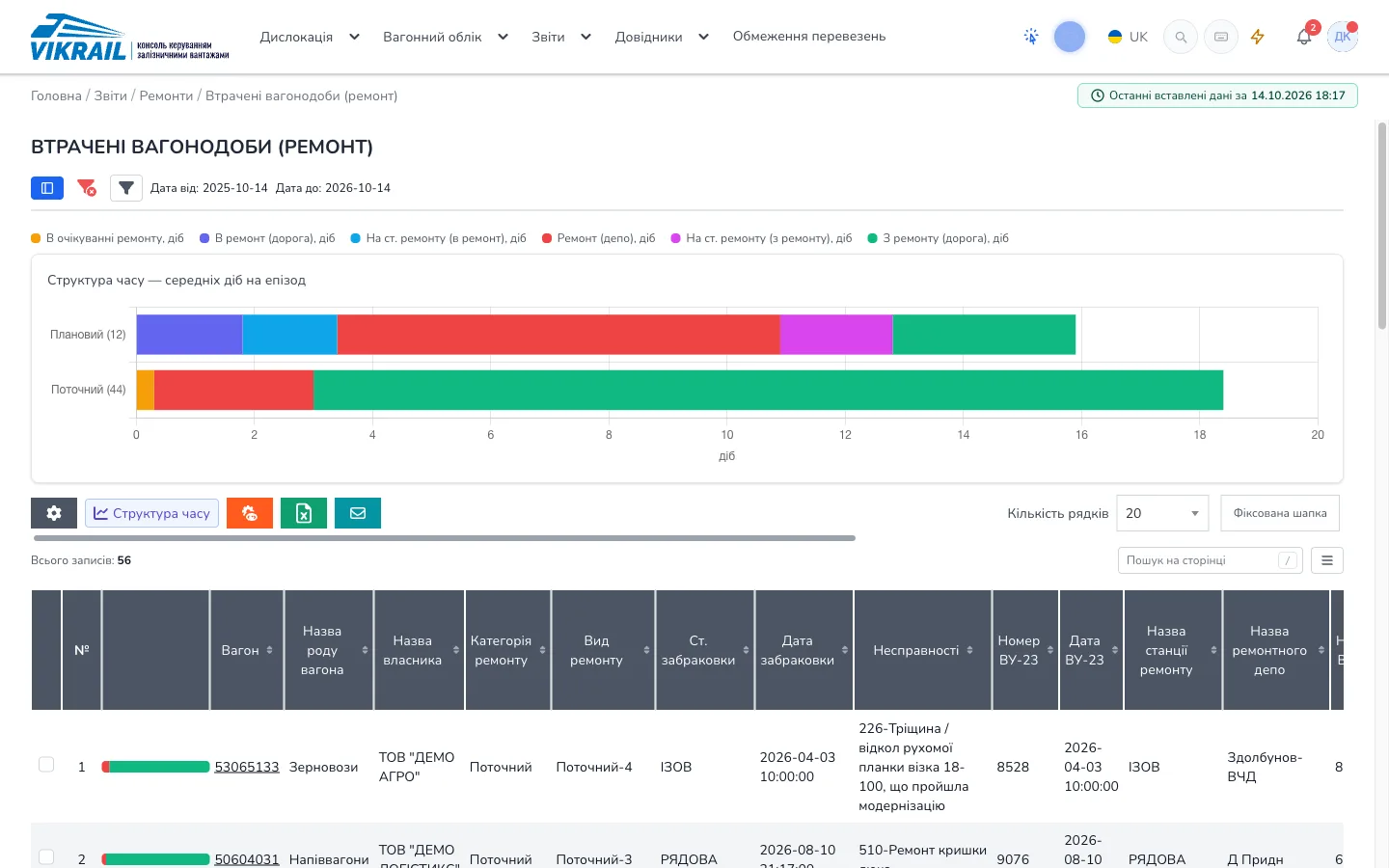Open wagon 53065133 link

(247, 767)
